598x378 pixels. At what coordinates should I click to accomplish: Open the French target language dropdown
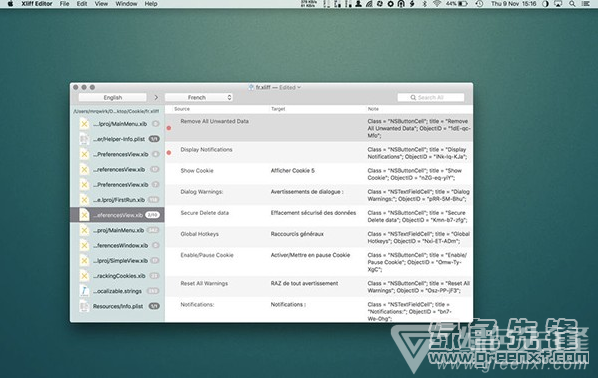click(x=199, y=98)
